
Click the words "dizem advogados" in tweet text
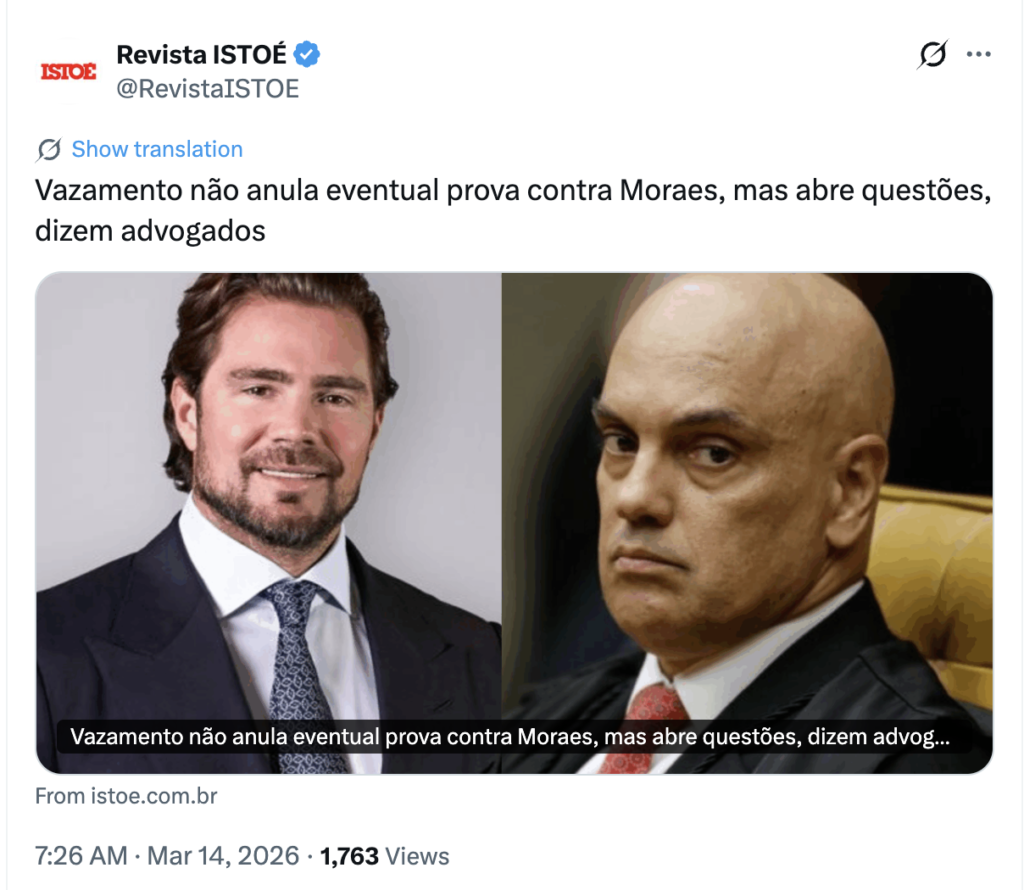(150, 231)
